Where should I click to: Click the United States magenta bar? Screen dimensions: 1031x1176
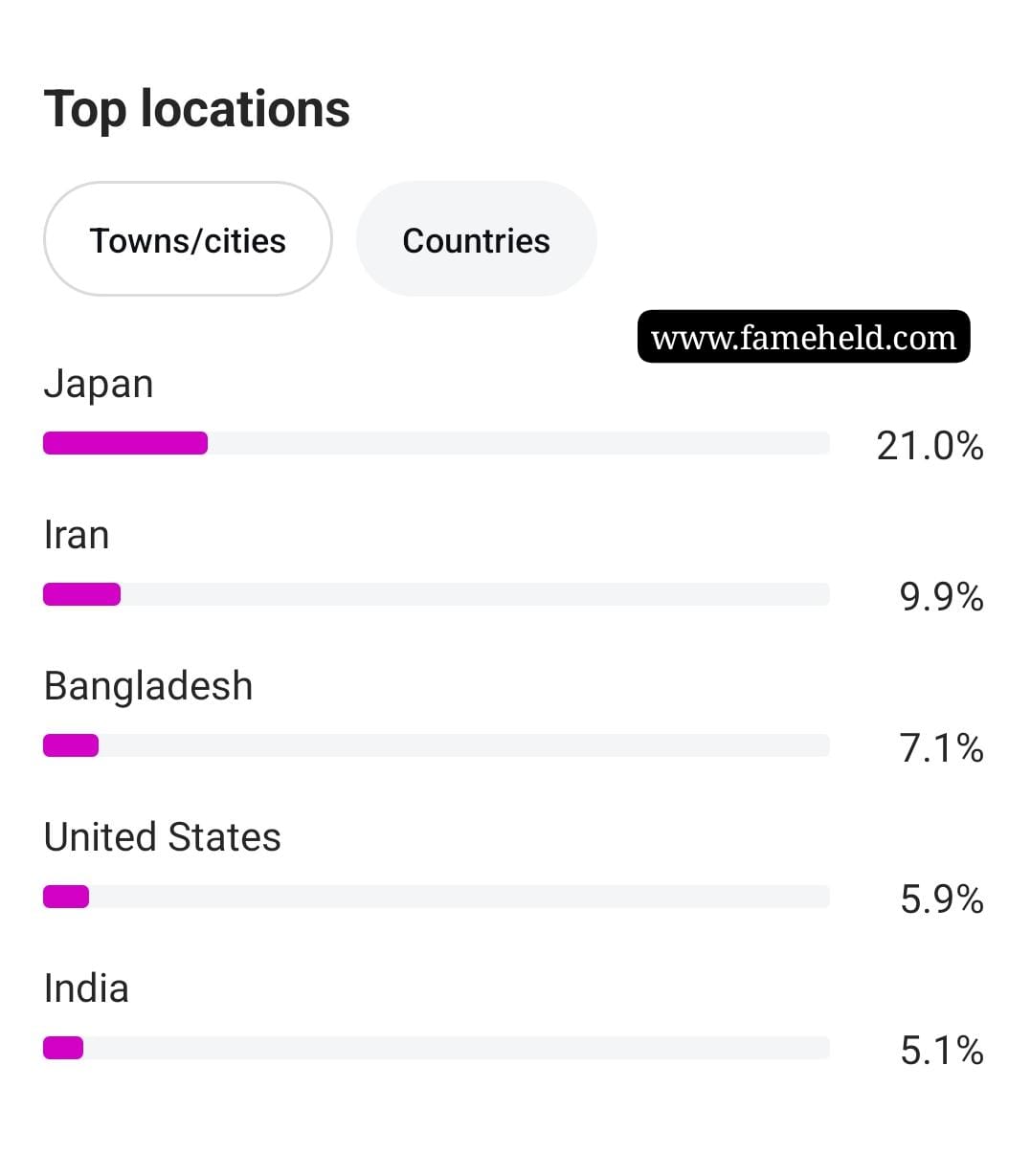pos(66,897)
